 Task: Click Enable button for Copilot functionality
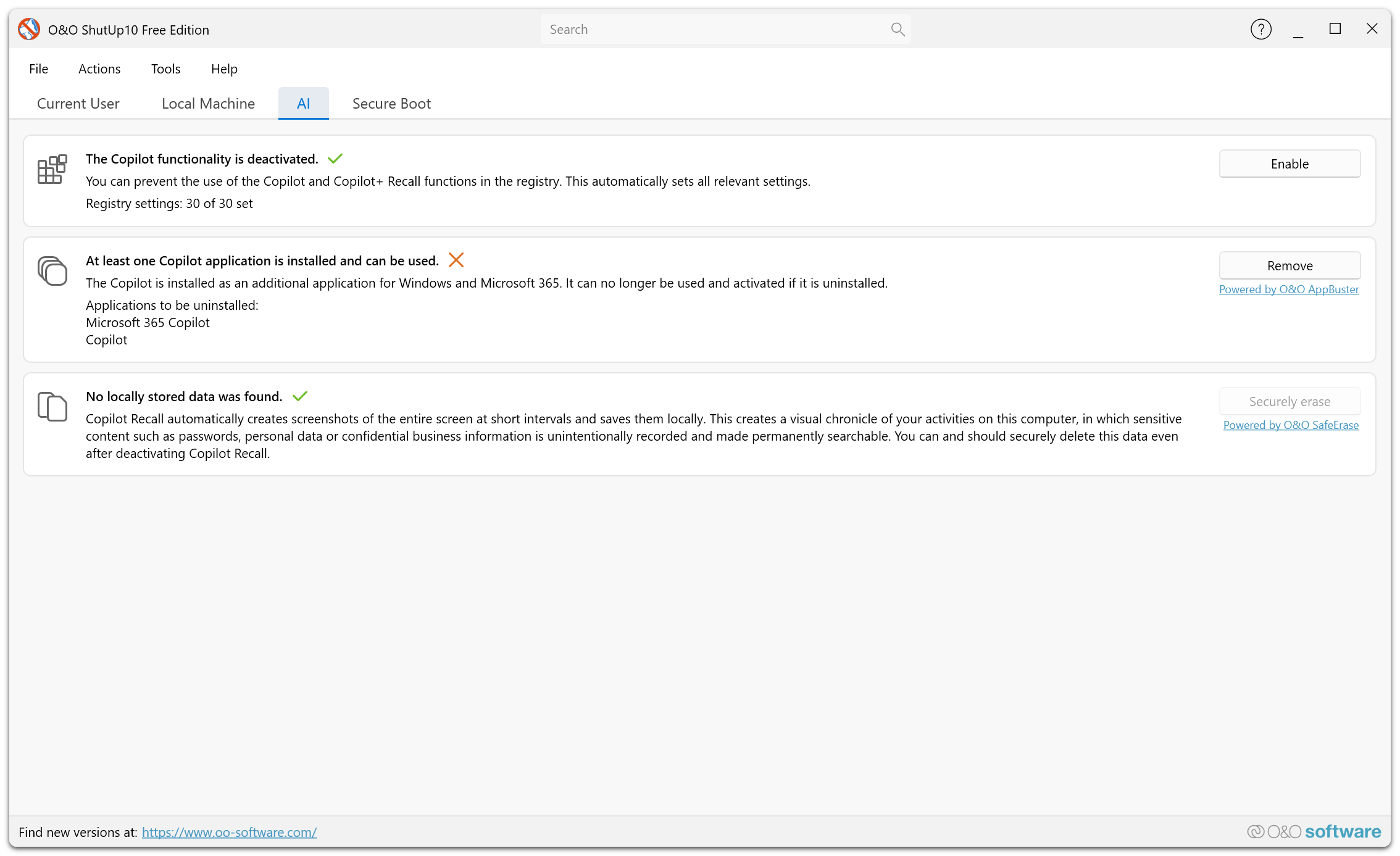click(1290, 164)
